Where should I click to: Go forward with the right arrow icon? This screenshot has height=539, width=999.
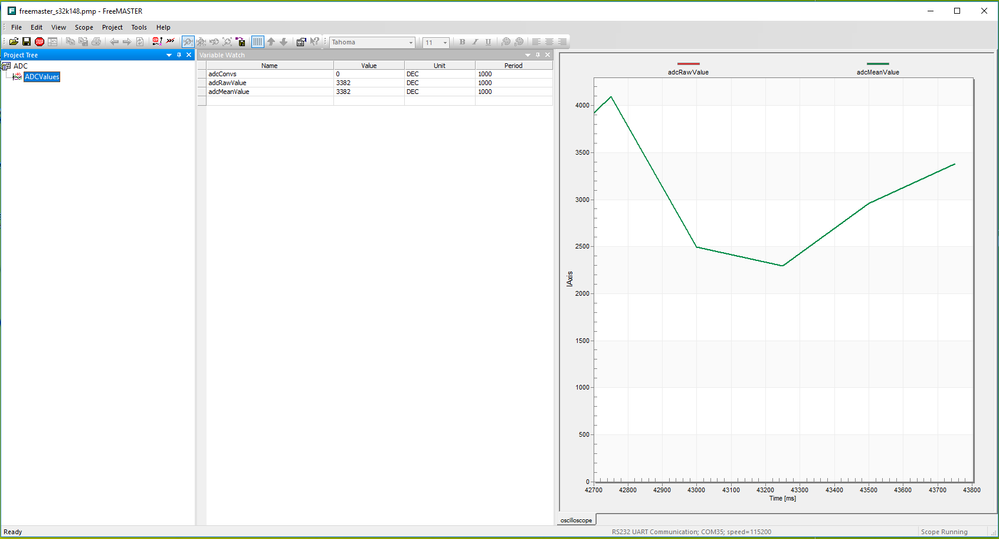[x=127, y=42]
